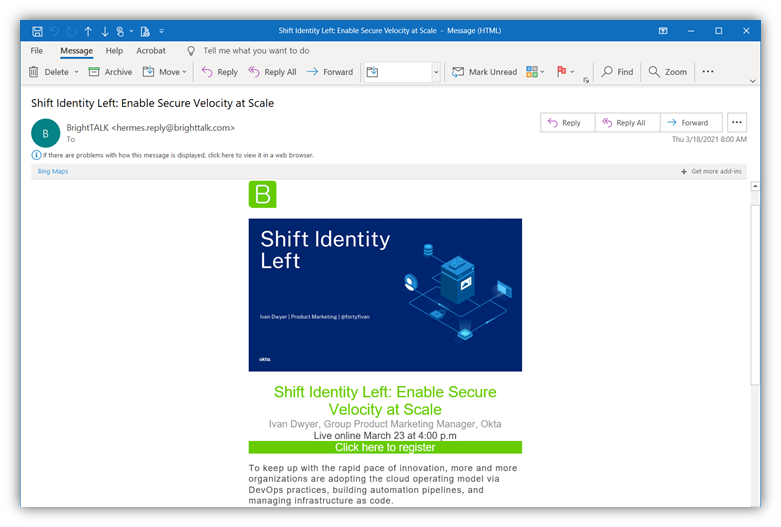Click the Tell me lightbulb icon
781x527 pixels.
click(x=191, y=51)
